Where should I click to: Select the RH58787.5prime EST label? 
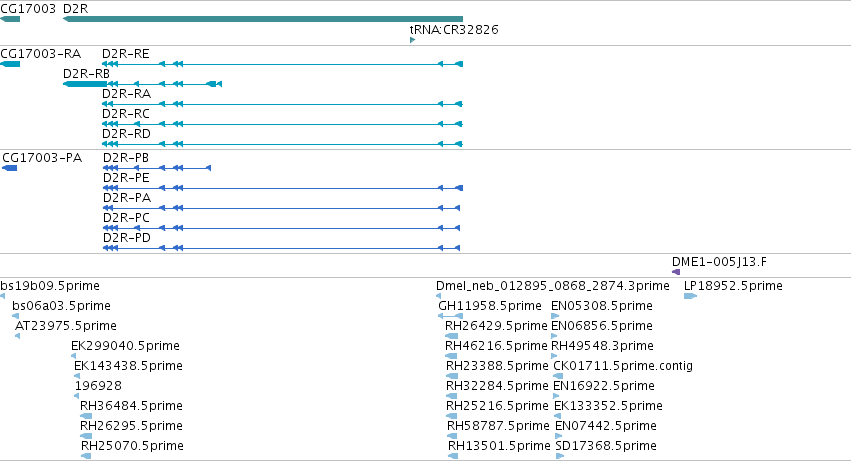pos(498,427)
